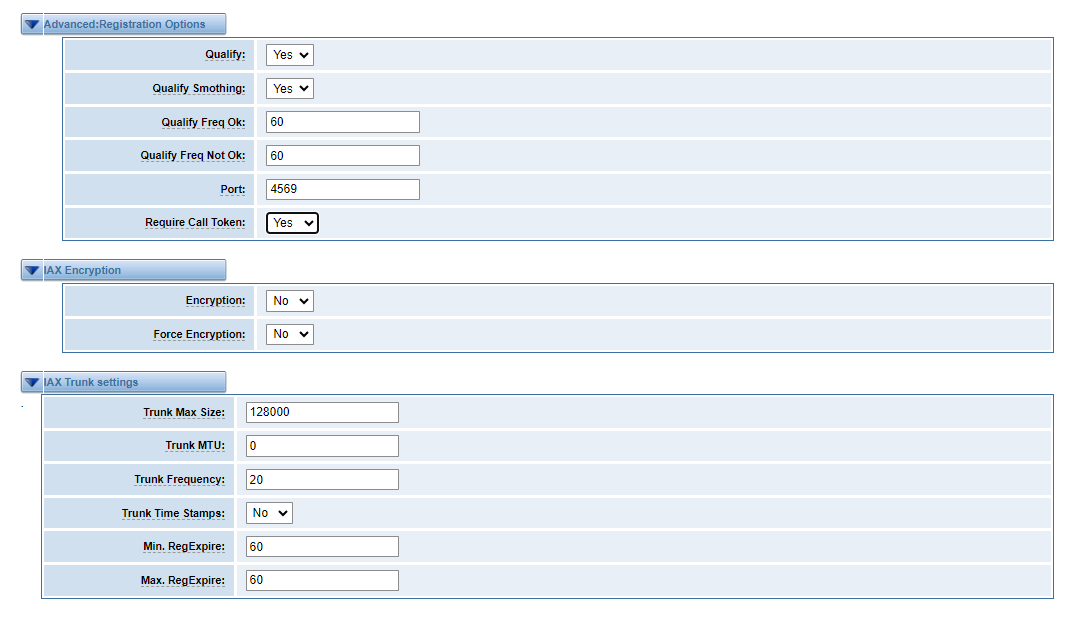Collapse the IAX Trunk settings triangle icon

coord(31,383)
